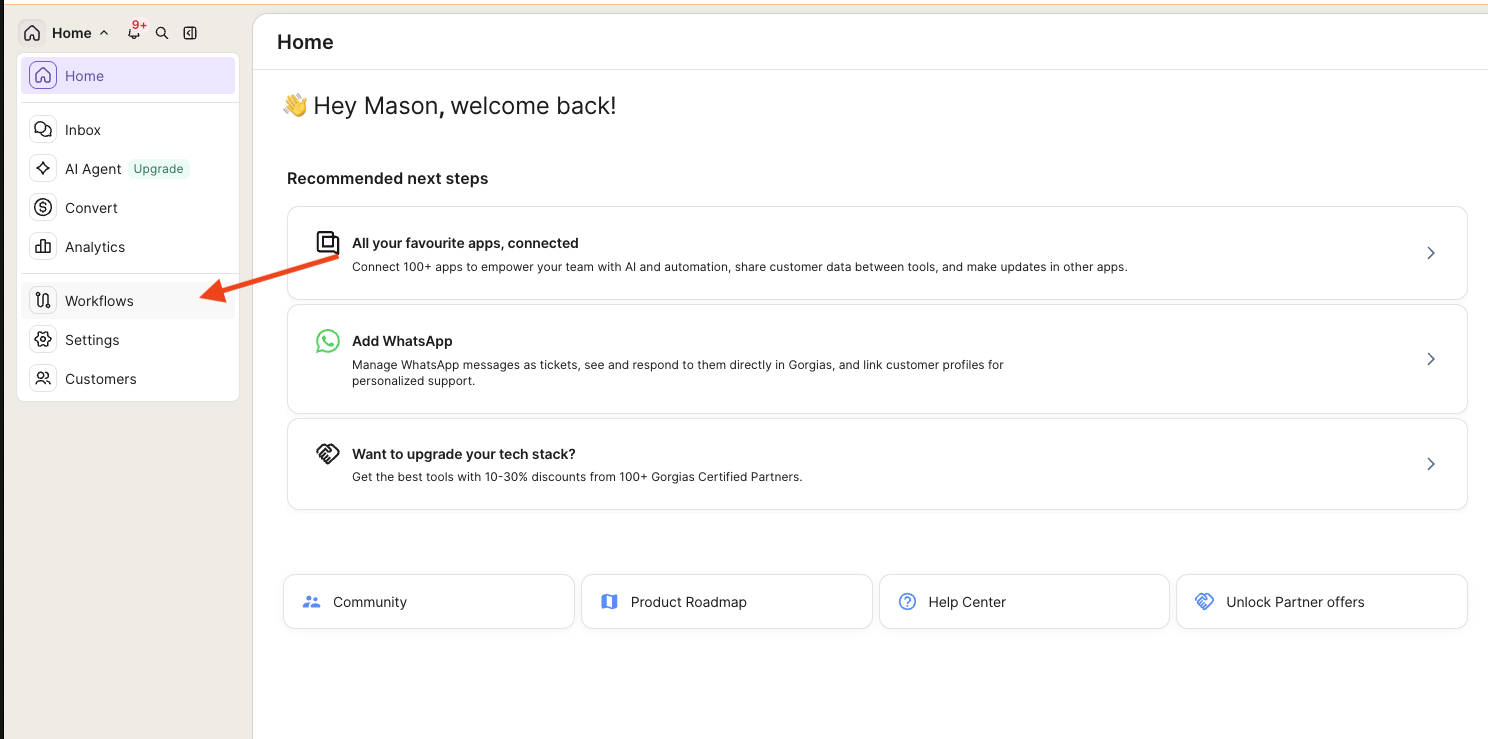This screenshot has height=739, width=1488.
Task: Open 'All your favourite apps, connected' card
Action: [877, 253]
